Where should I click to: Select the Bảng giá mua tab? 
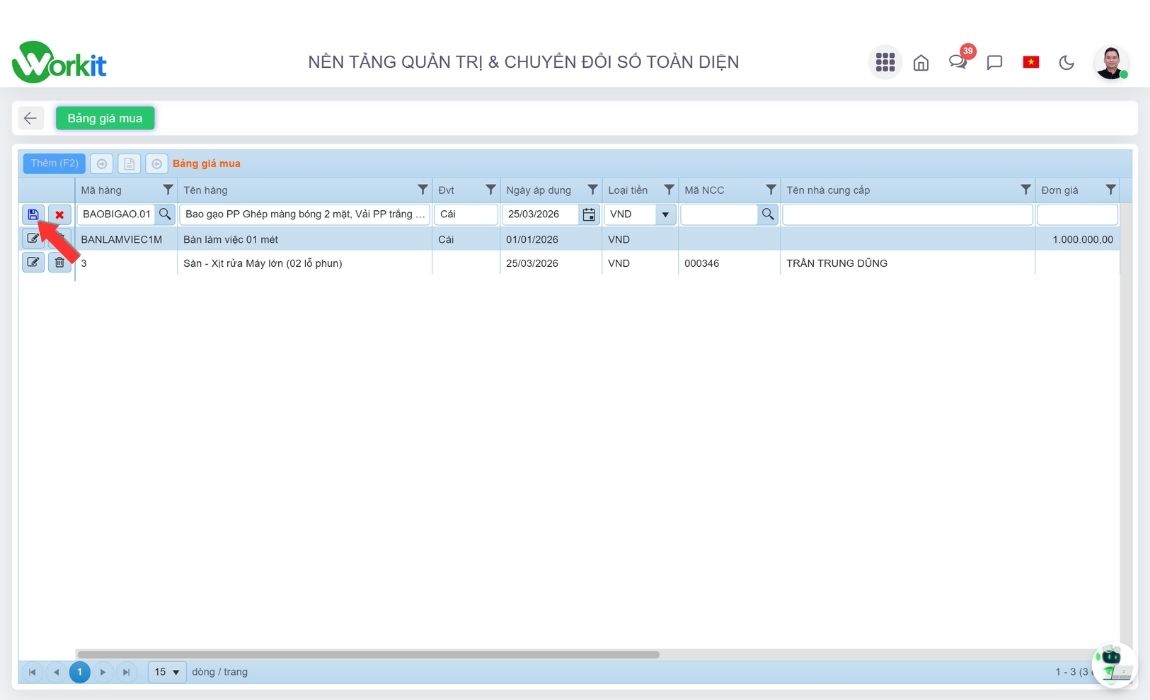[105, 118]
